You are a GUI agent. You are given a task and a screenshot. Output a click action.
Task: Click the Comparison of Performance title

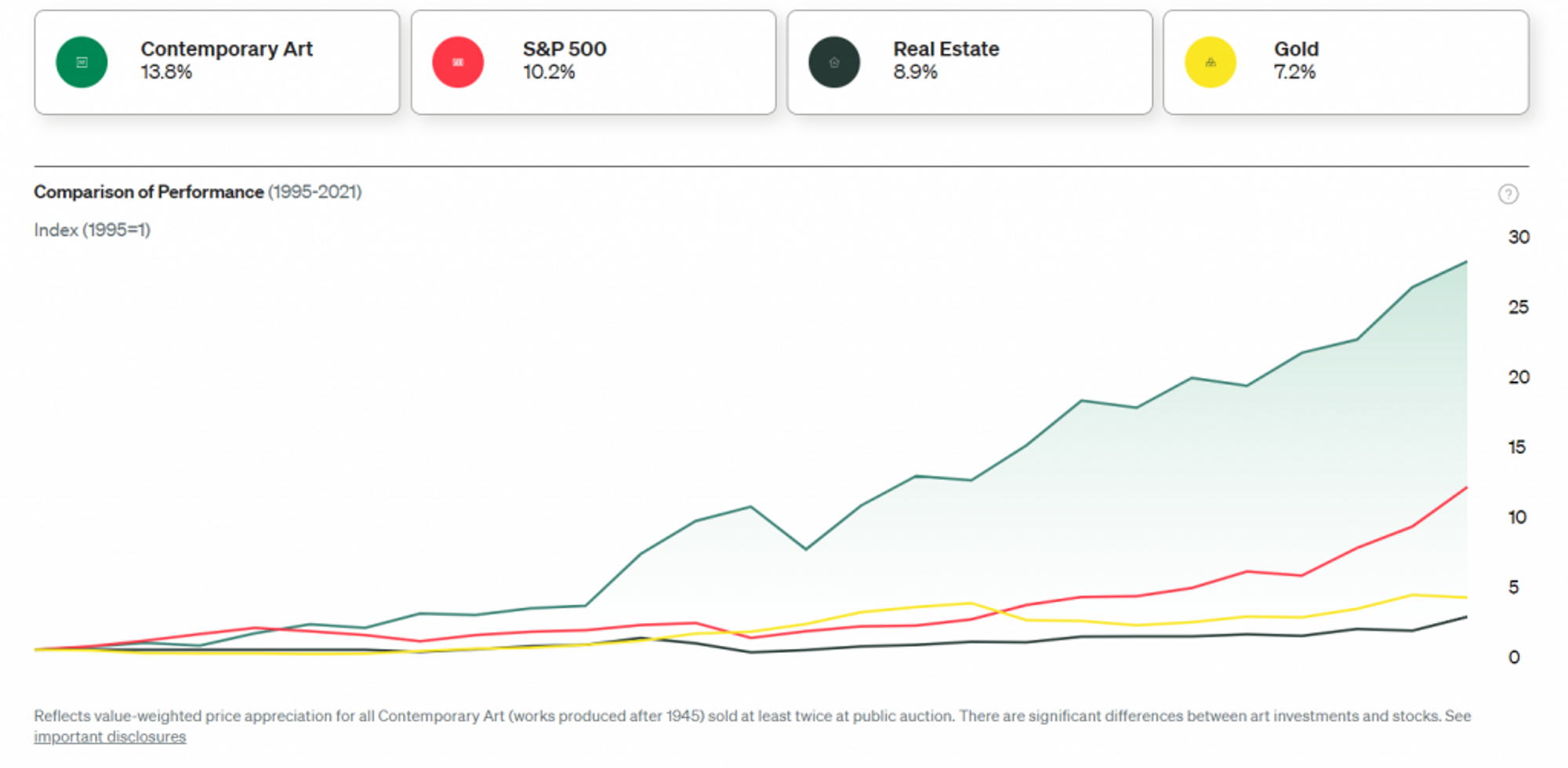(149, 192)
